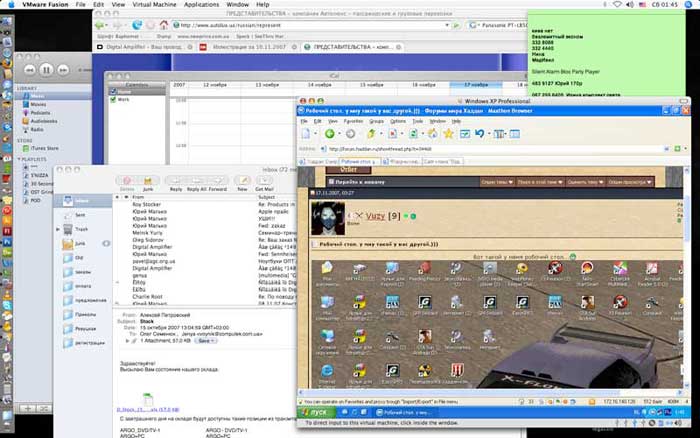Viewport: 700px width, 438px height.
Task: Select the Inbox mailbox in Mail
Action: (x=83, y=201)
